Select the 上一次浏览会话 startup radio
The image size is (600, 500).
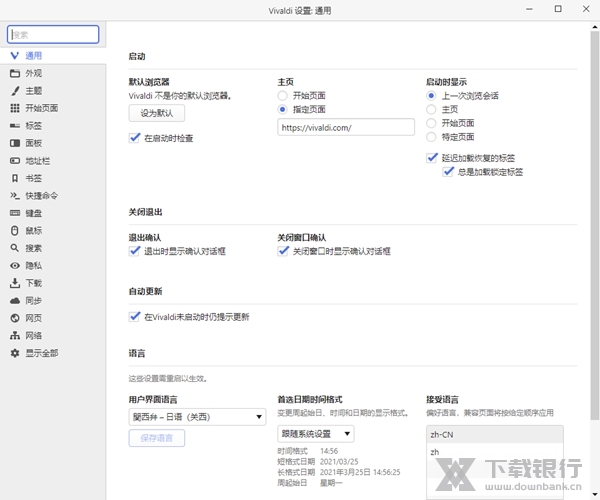pyautogui.click(x=431, y=96)
